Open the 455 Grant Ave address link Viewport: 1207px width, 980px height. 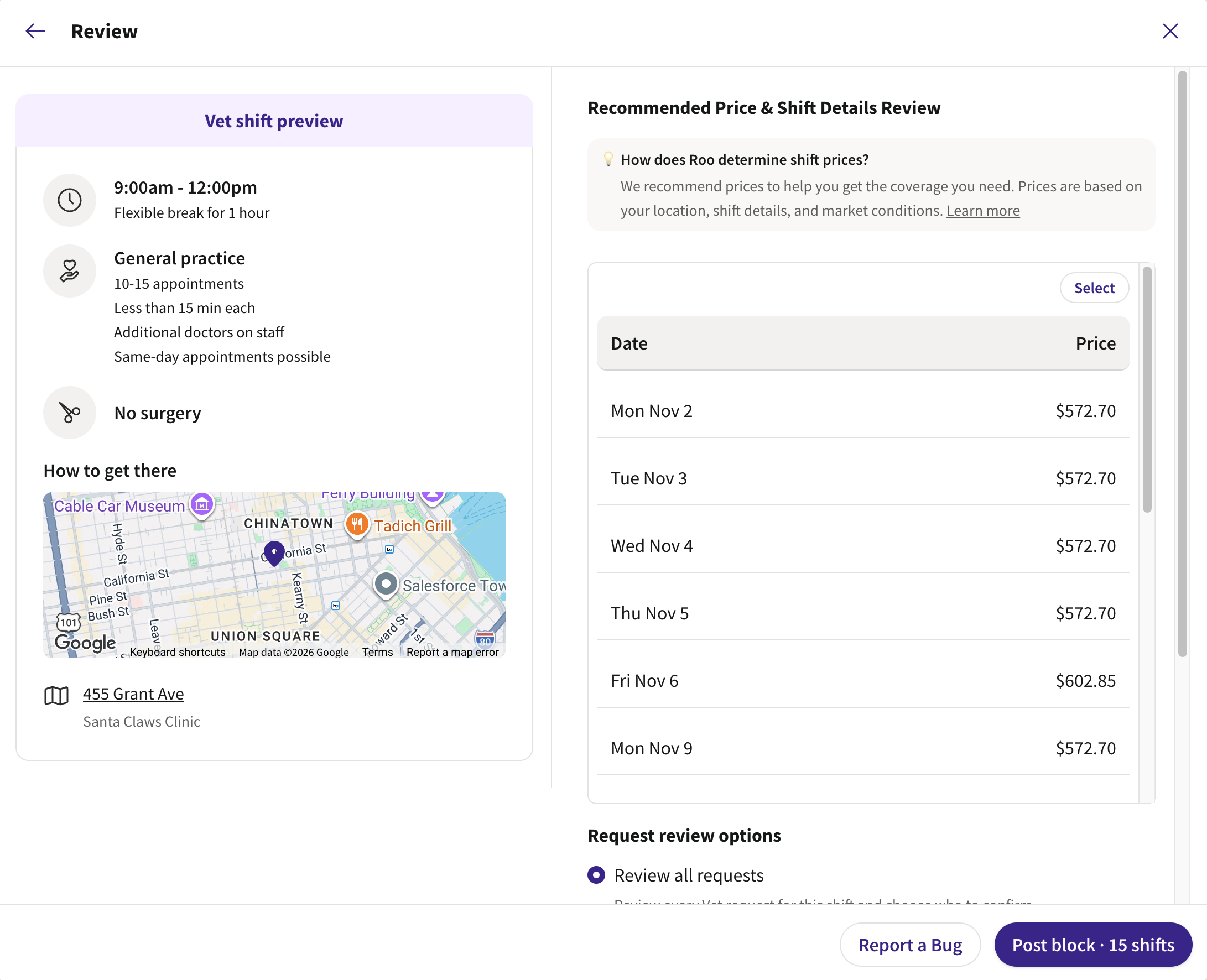click(x=133, y=694)
